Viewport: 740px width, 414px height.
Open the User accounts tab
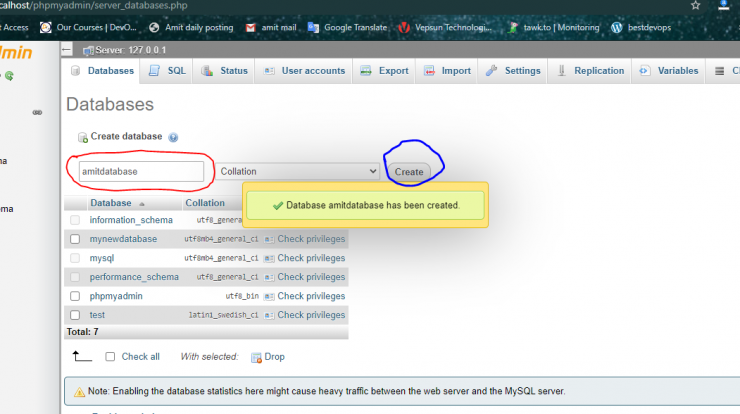303,71
